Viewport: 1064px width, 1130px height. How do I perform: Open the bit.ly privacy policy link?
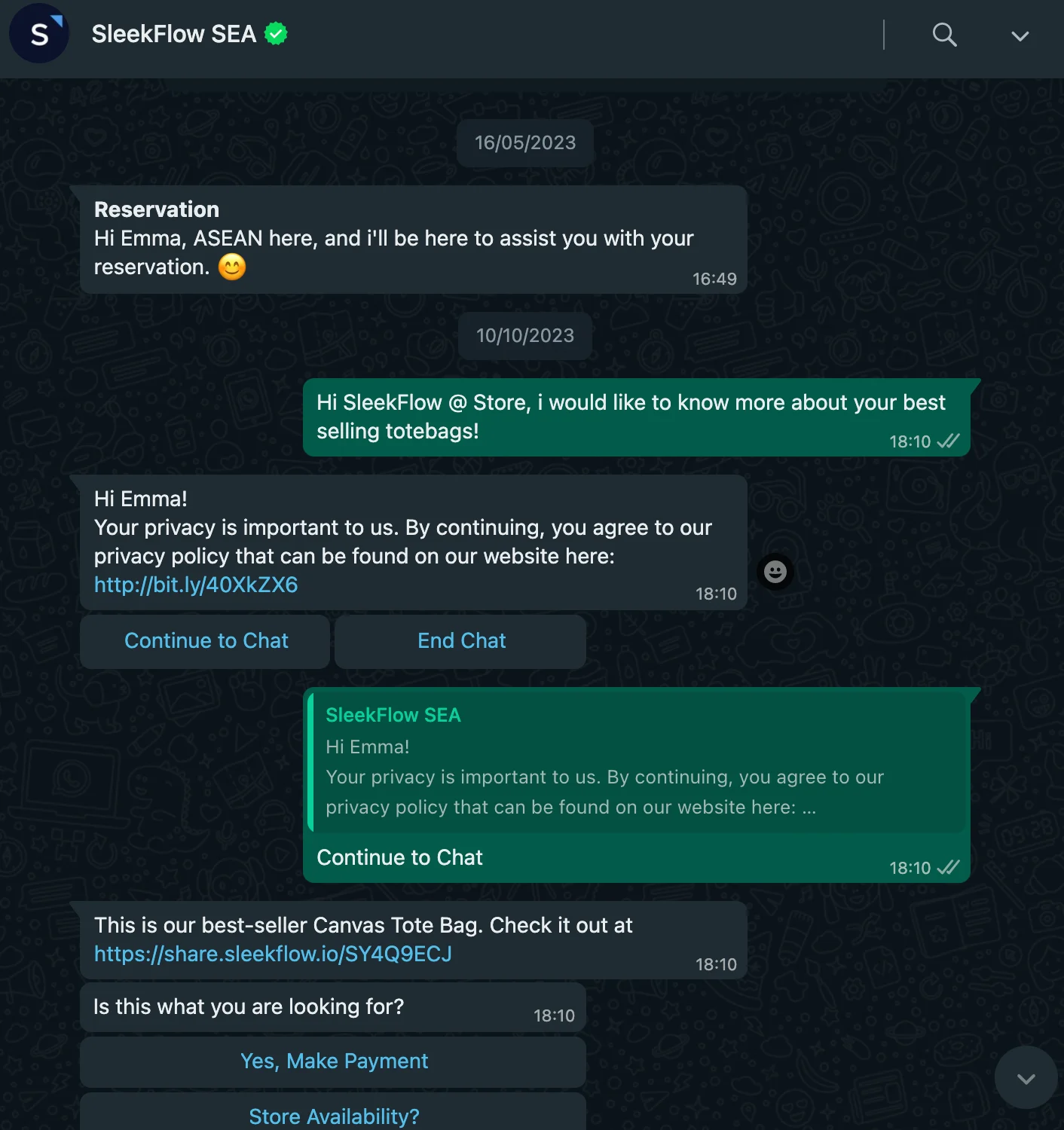195,585
